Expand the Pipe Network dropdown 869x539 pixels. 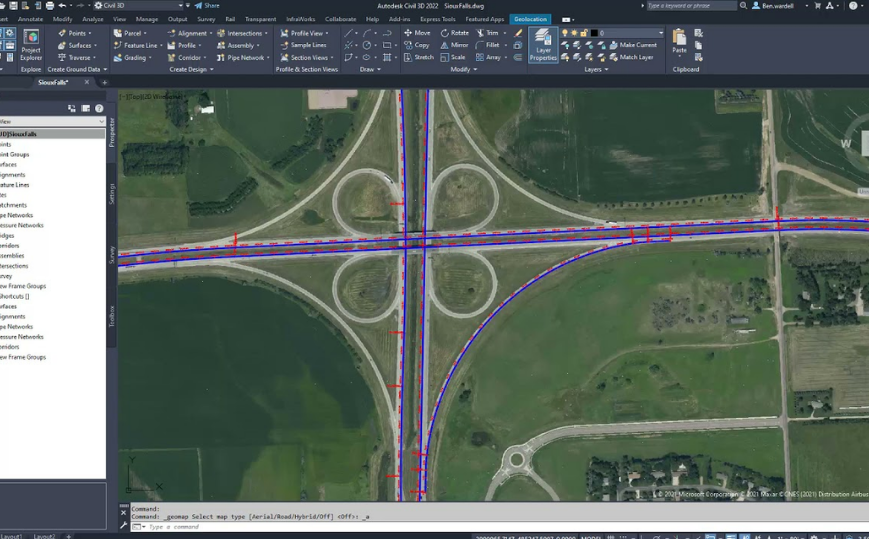tap(243, 57)
